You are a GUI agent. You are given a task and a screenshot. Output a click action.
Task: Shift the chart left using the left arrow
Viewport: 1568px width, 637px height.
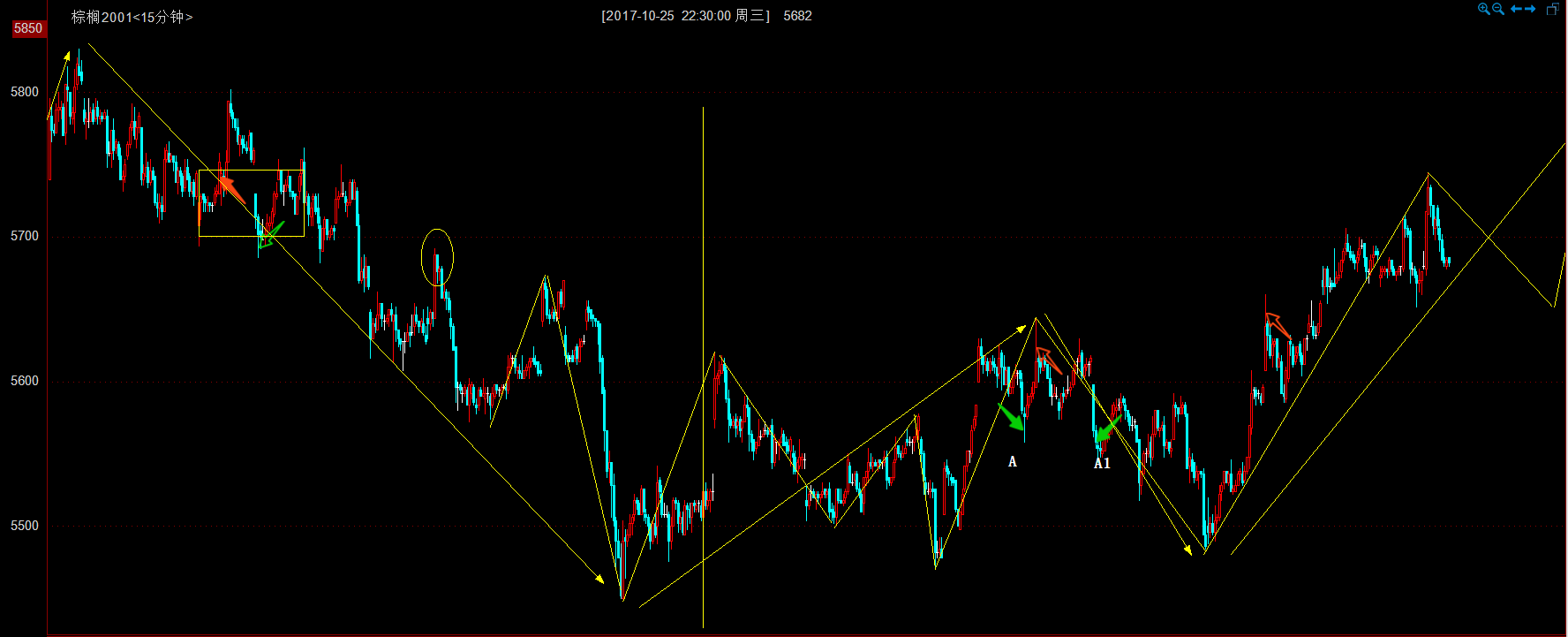click(x=1516, y=9)
